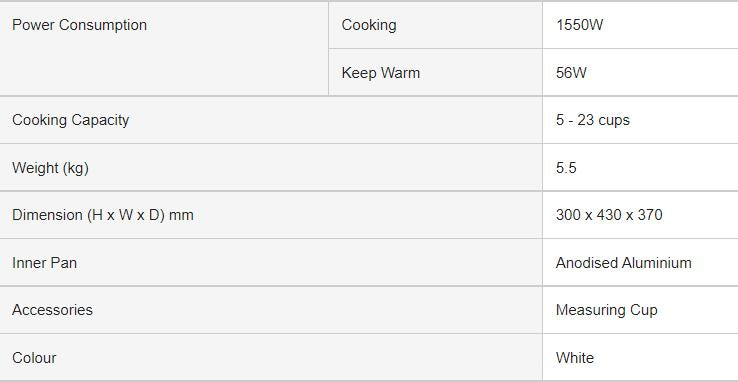Click the word Aluminium in the table
The image size is (738, 382).
click(x=657, y=263)
